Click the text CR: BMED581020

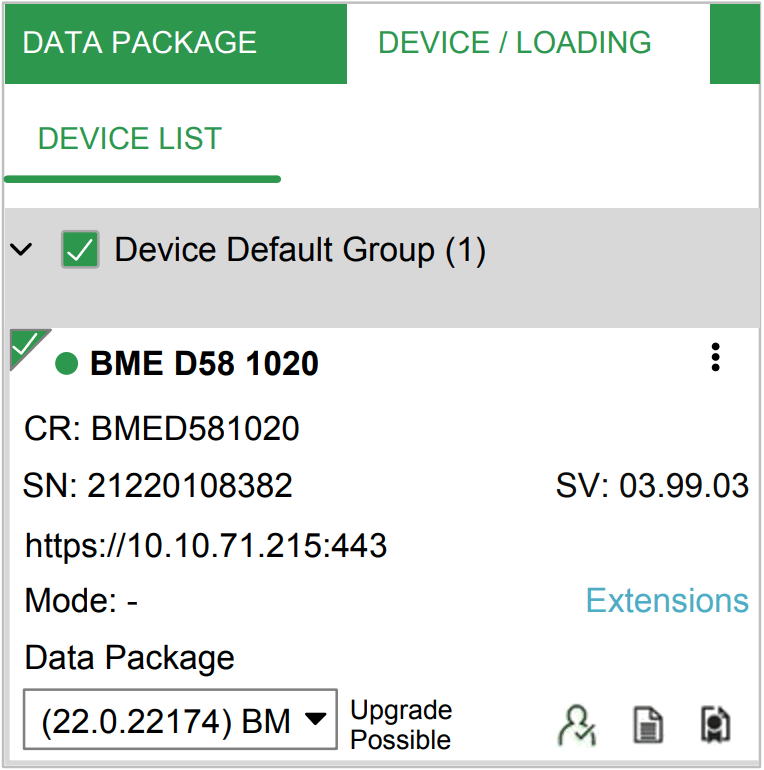[162, 428]
